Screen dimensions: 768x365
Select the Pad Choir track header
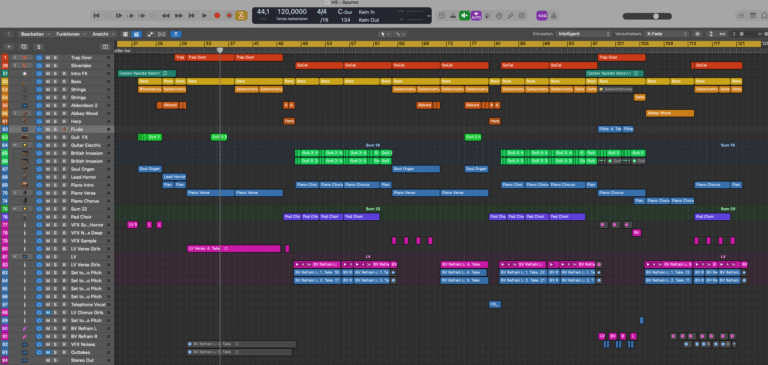pos(57,217)
